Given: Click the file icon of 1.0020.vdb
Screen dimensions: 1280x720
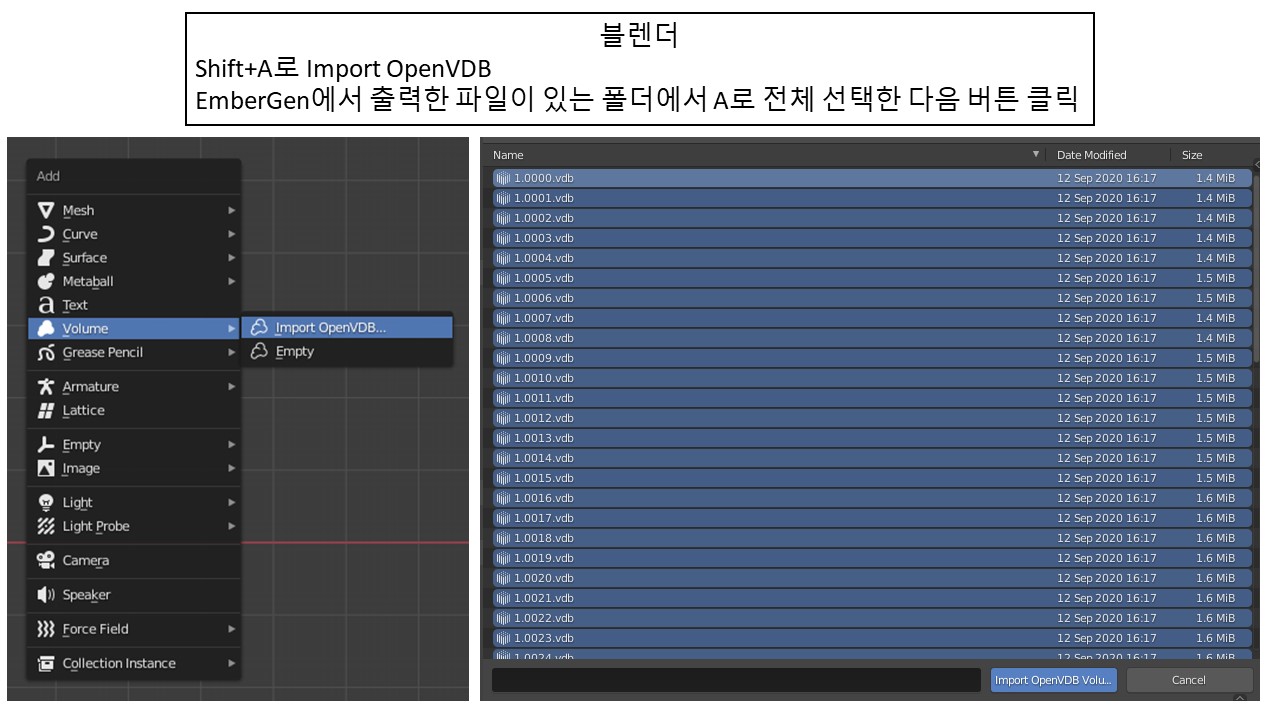Looking at the screenshot, I should [503, 578].
